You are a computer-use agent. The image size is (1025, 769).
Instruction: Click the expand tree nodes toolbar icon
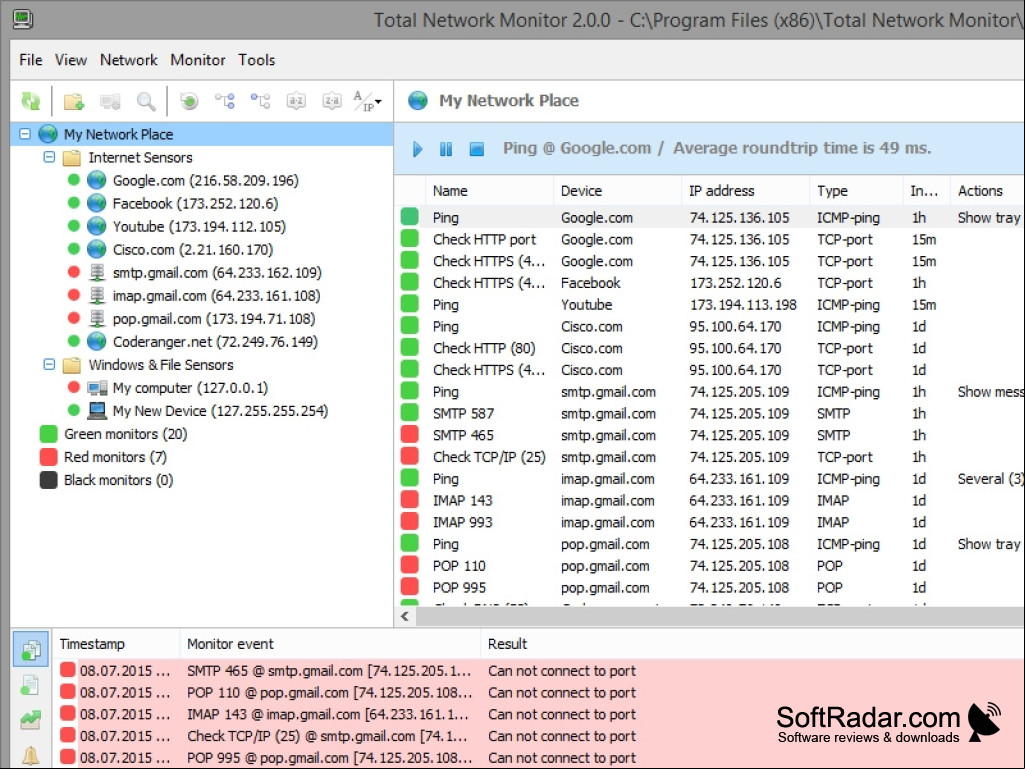(225, 101)
